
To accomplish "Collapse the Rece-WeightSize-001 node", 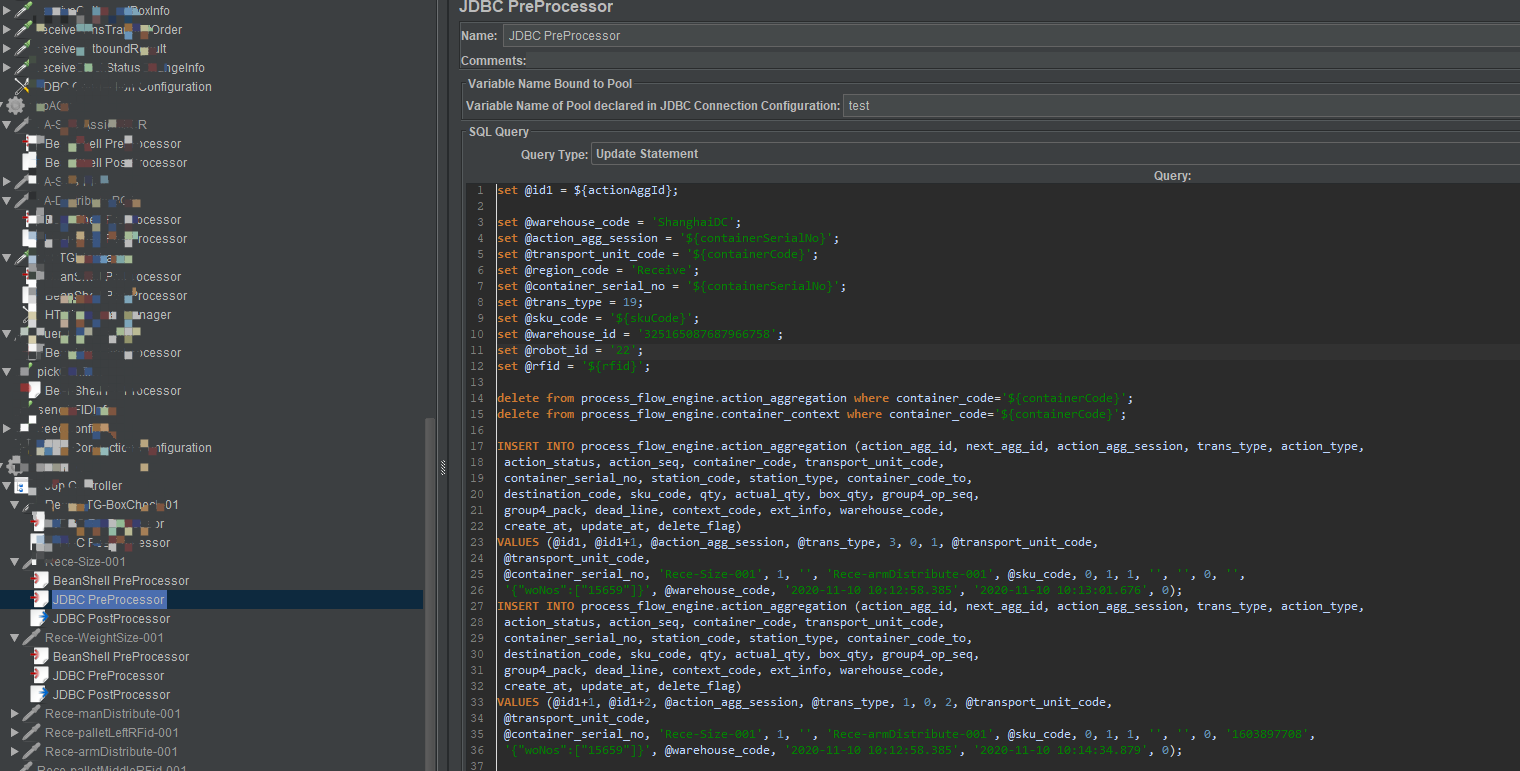I will pyautogui.click(x=14, y=638).
